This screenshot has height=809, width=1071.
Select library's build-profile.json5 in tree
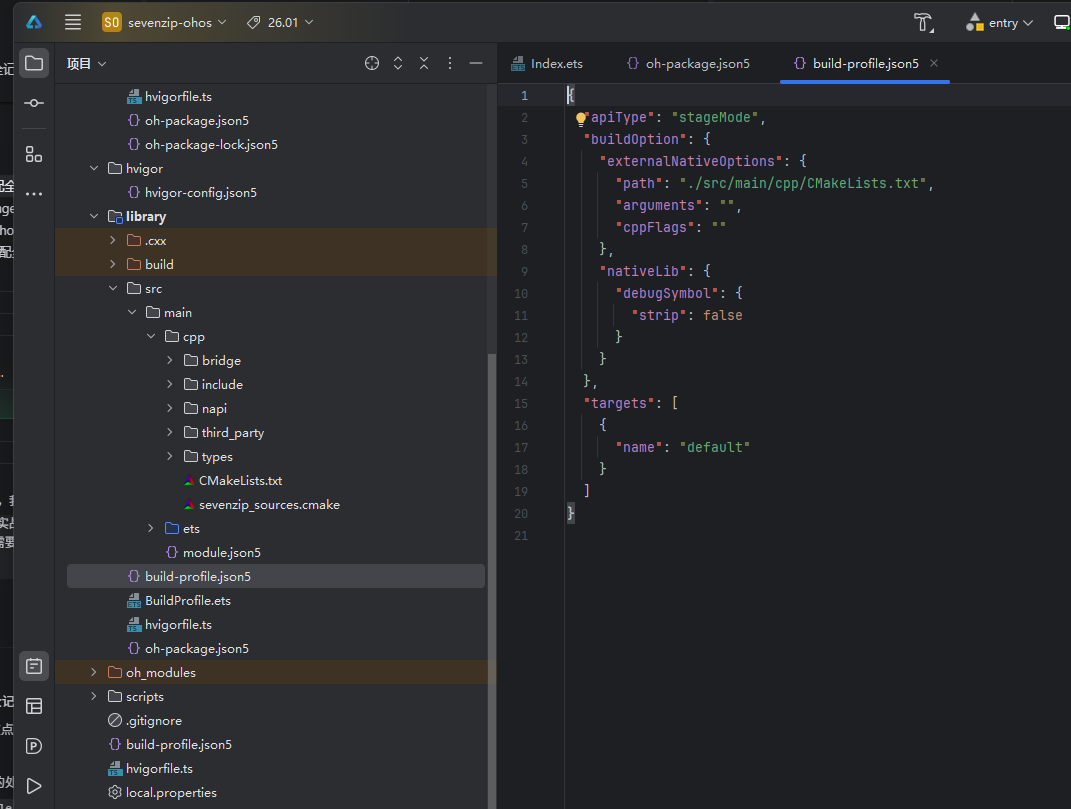(x=276, y=576)
